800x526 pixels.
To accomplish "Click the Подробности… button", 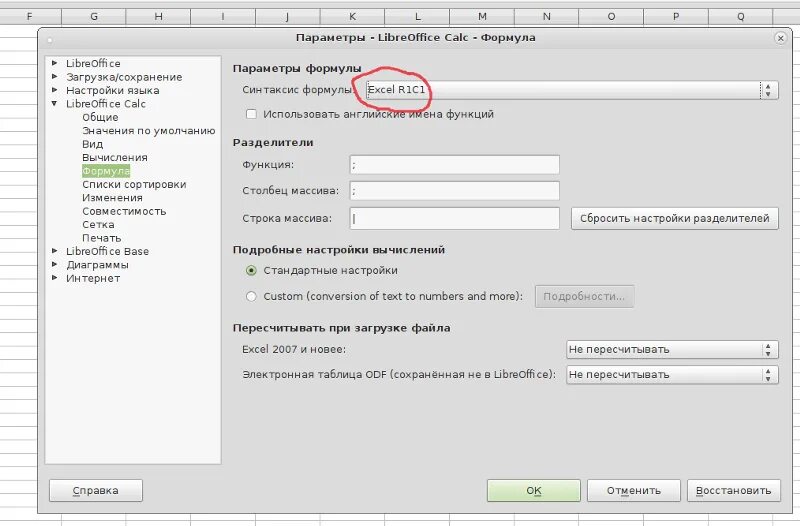I will coord(584,296).
